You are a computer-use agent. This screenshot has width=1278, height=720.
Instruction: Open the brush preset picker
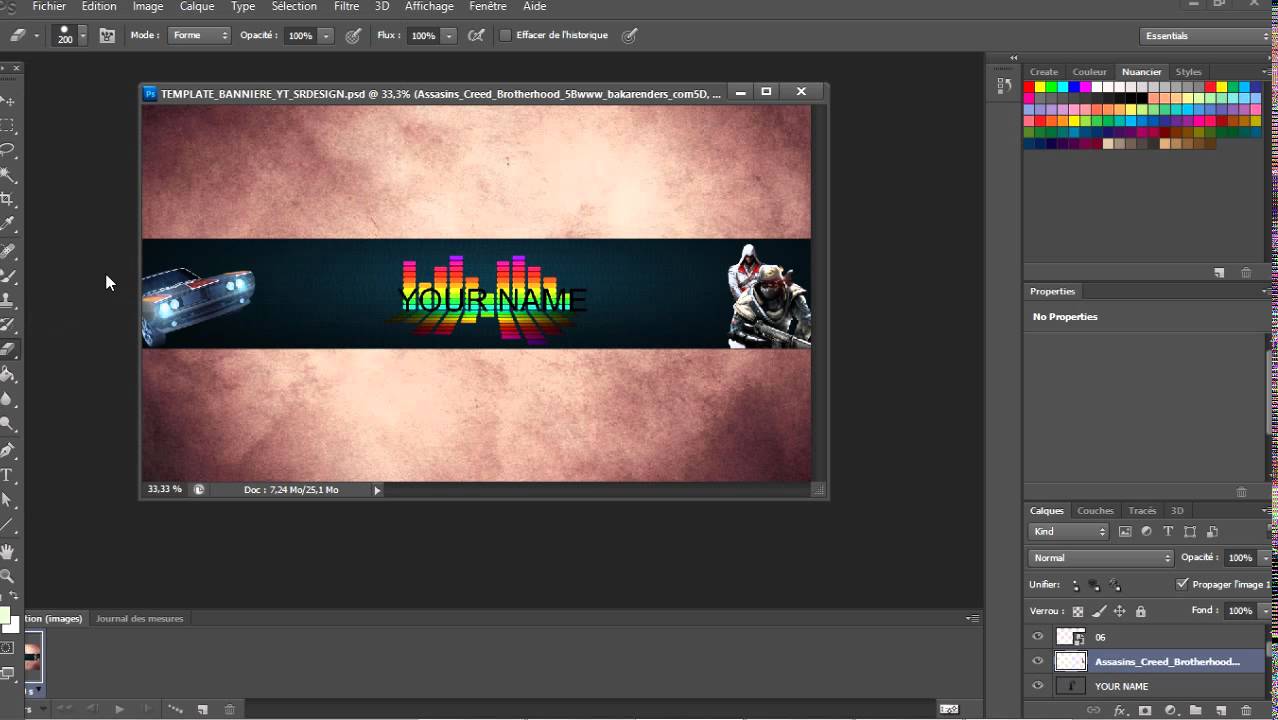83,35
